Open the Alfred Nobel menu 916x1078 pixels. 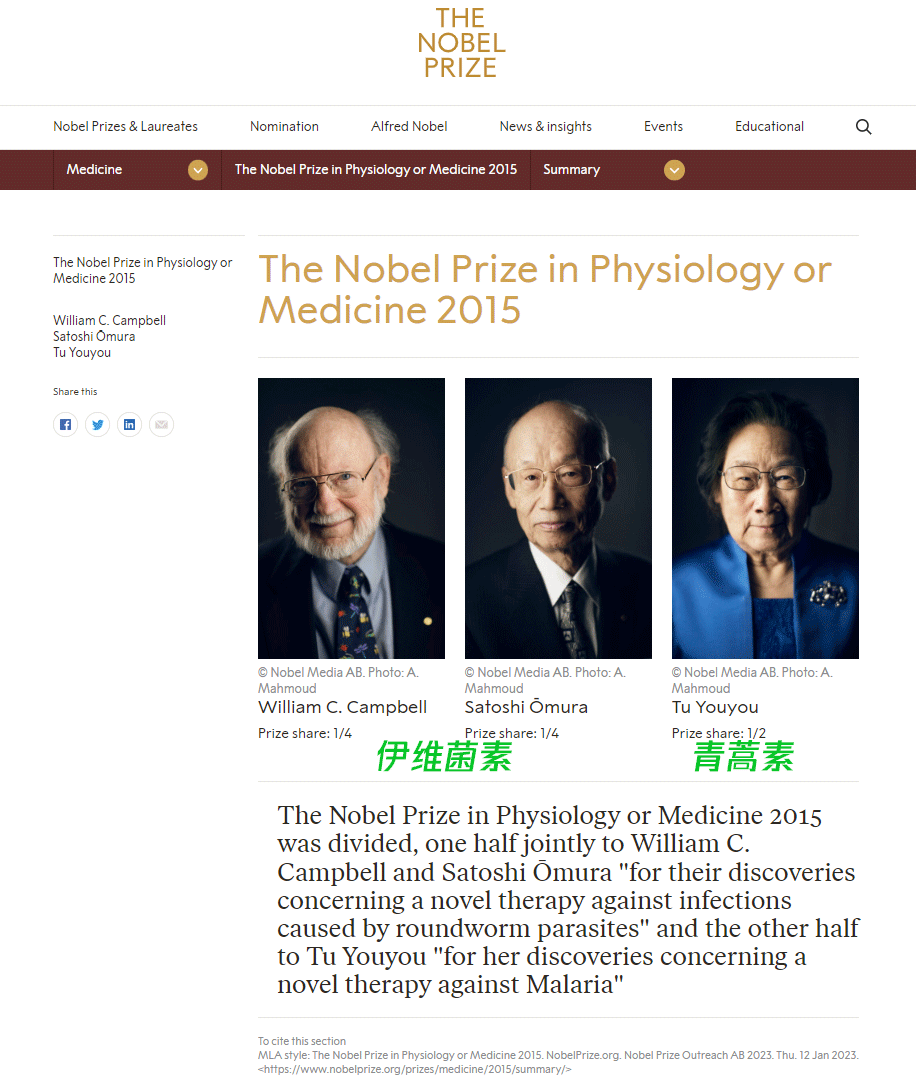point(409,127)
